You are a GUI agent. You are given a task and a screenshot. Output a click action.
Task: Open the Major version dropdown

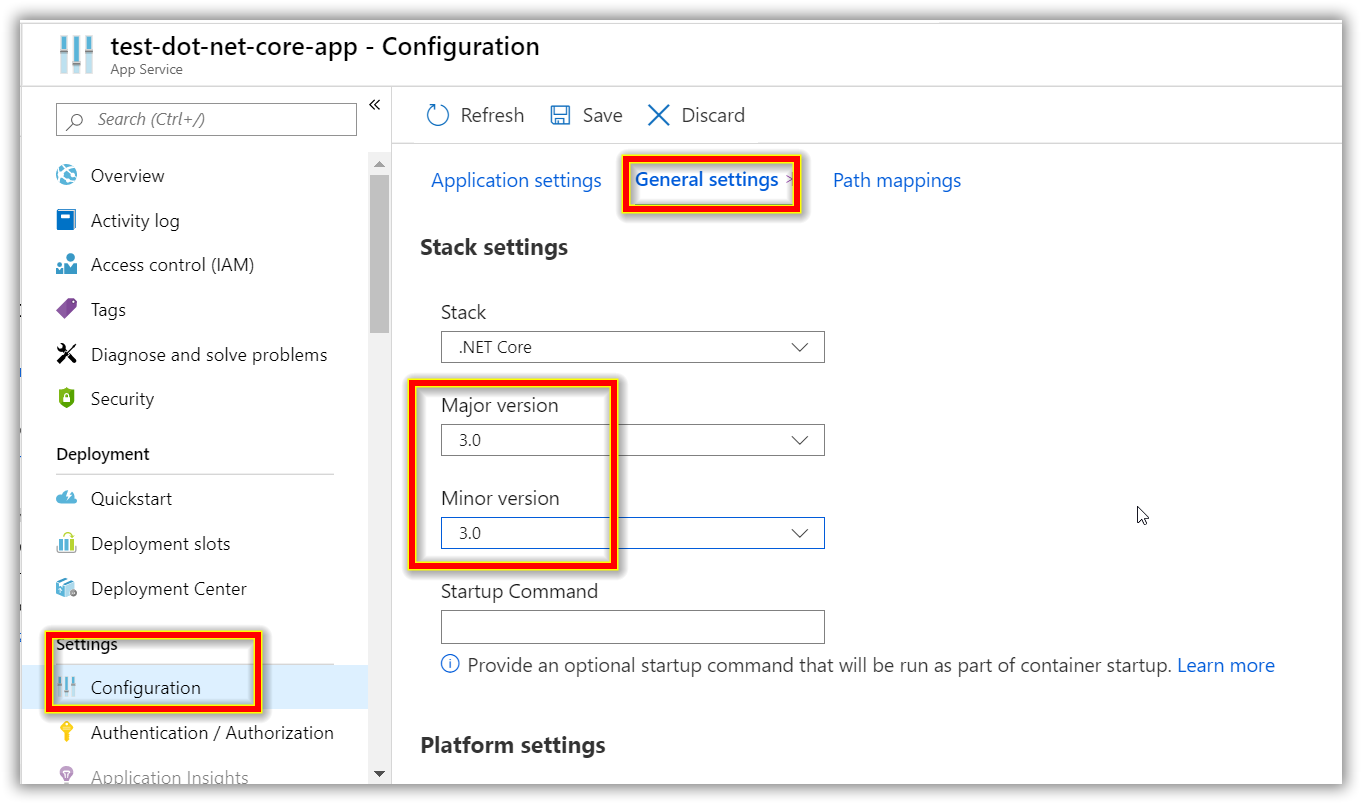(x=632, y=440)
